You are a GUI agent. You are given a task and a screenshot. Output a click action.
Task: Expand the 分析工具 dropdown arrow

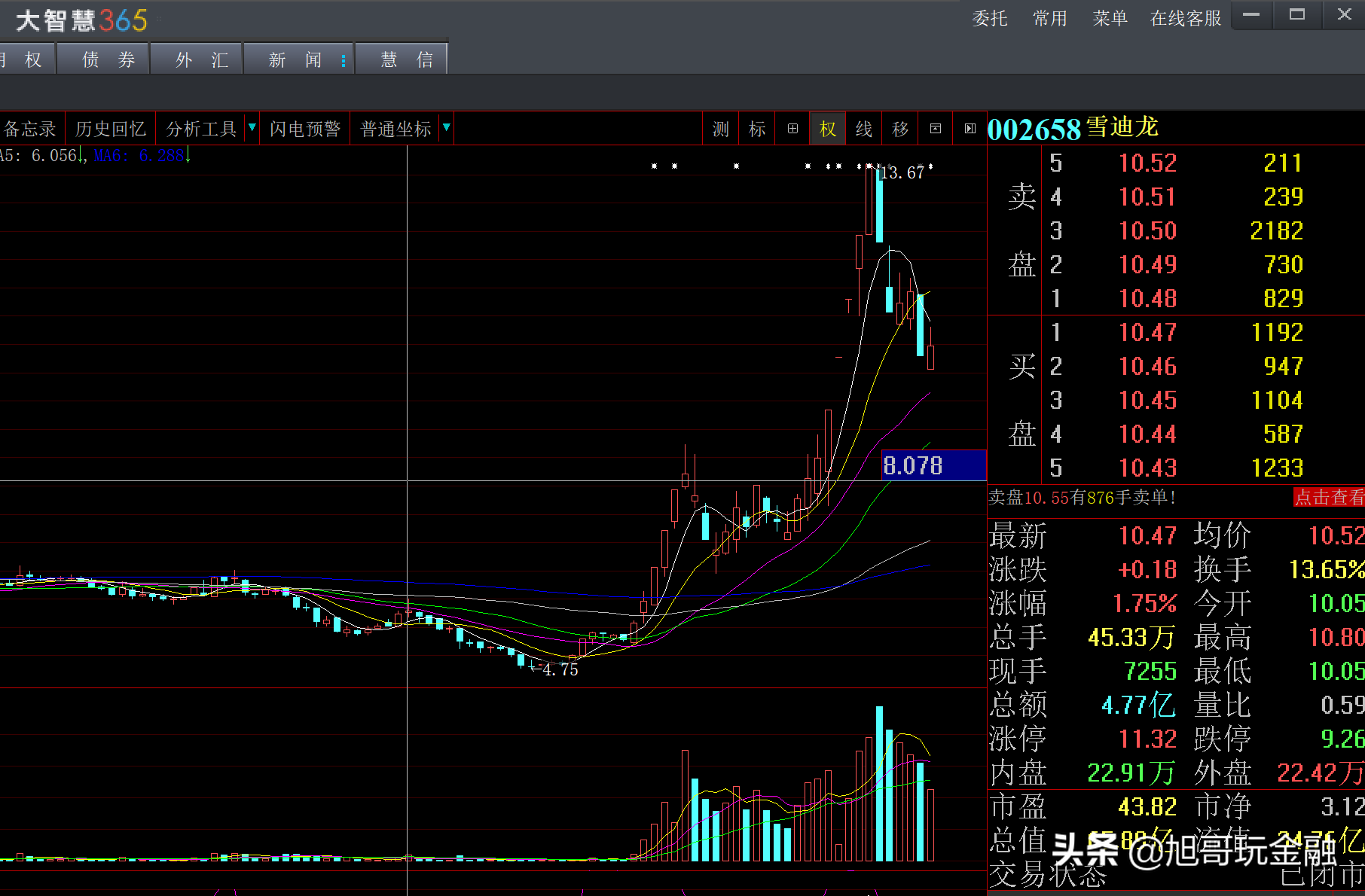[x=252, y=127]
